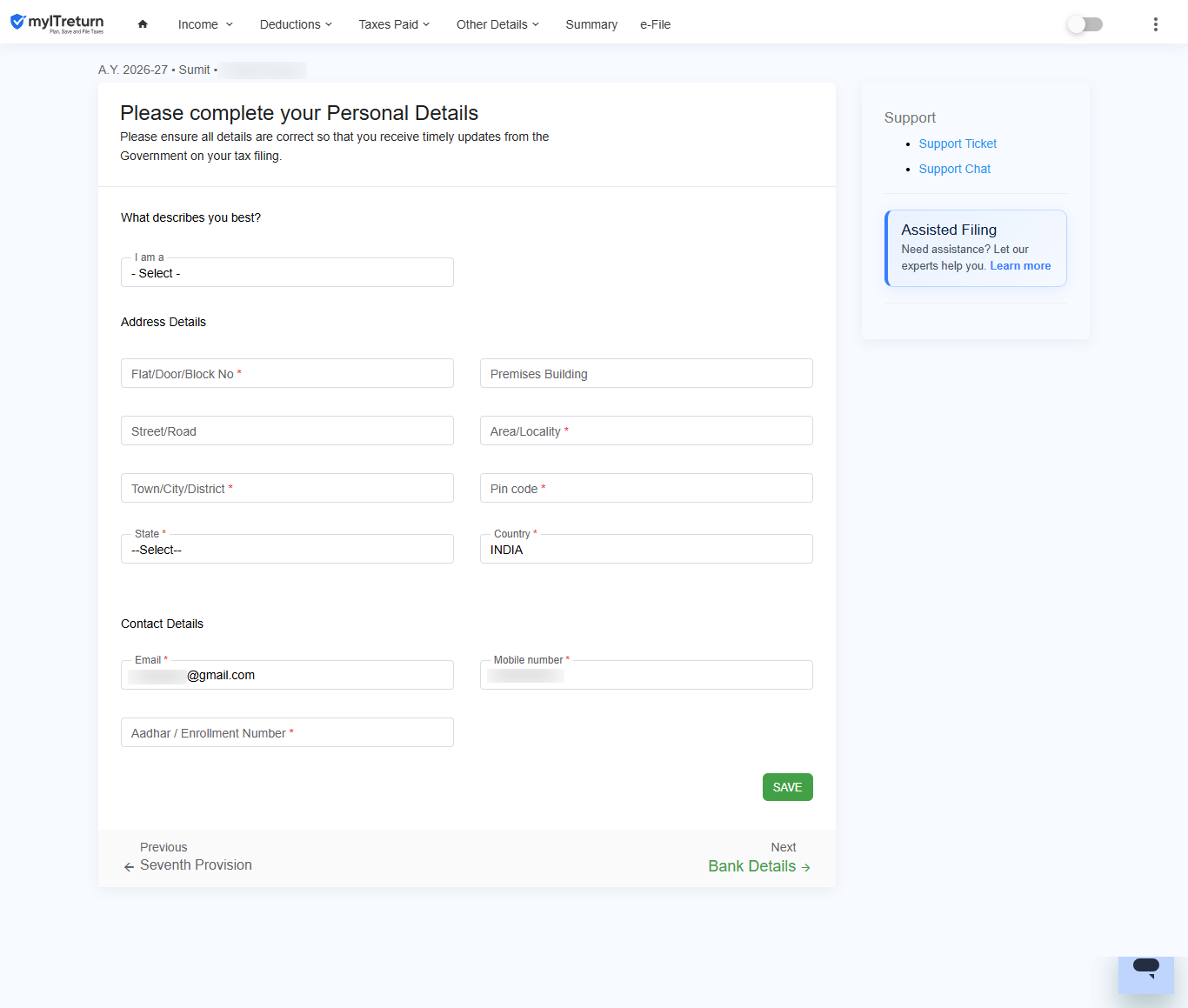Go back to Seventh Provision

(x=188, y=857)
